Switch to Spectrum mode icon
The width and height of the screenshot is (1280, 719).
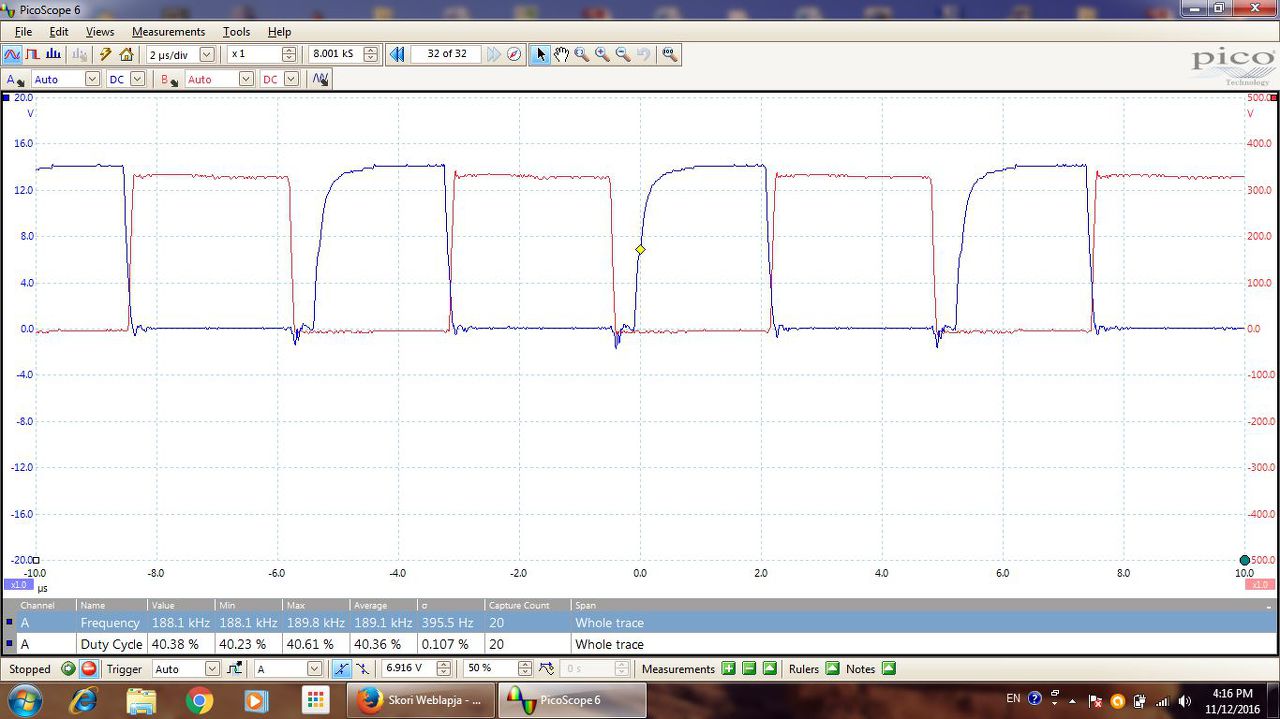pyautogui.click(x=51, y=54)
